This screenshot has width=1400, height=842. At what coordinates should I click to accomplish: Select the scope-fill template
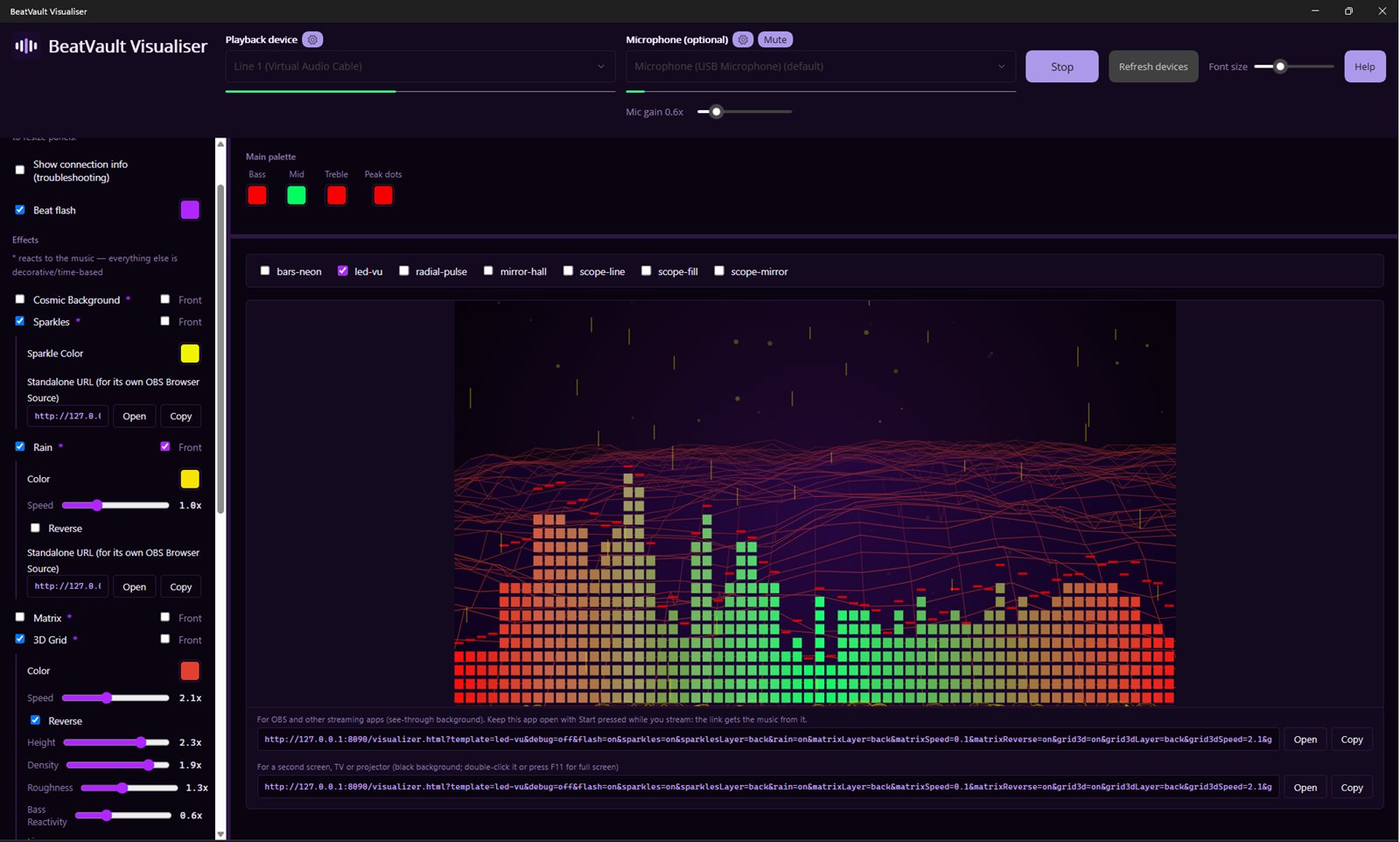(x=647, y=271)
